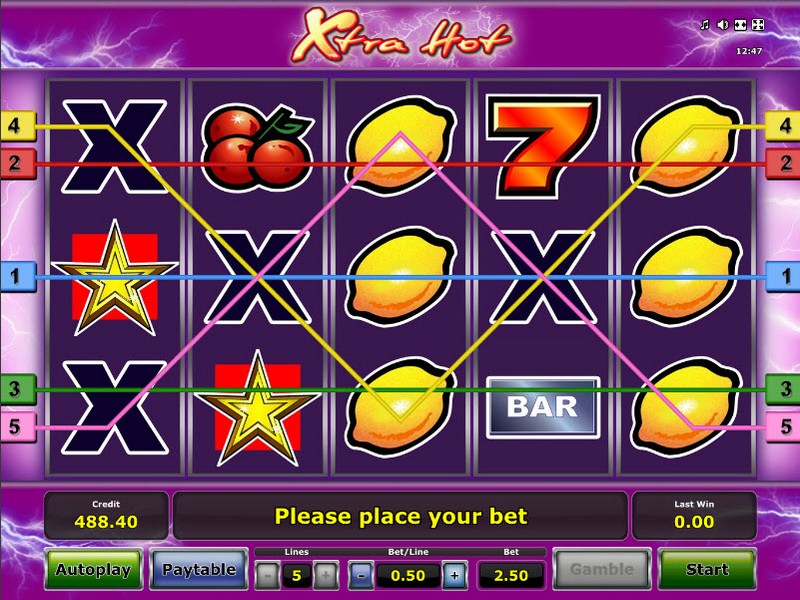
Task: Increase the number of lines
Action: (x=326, y=576)
